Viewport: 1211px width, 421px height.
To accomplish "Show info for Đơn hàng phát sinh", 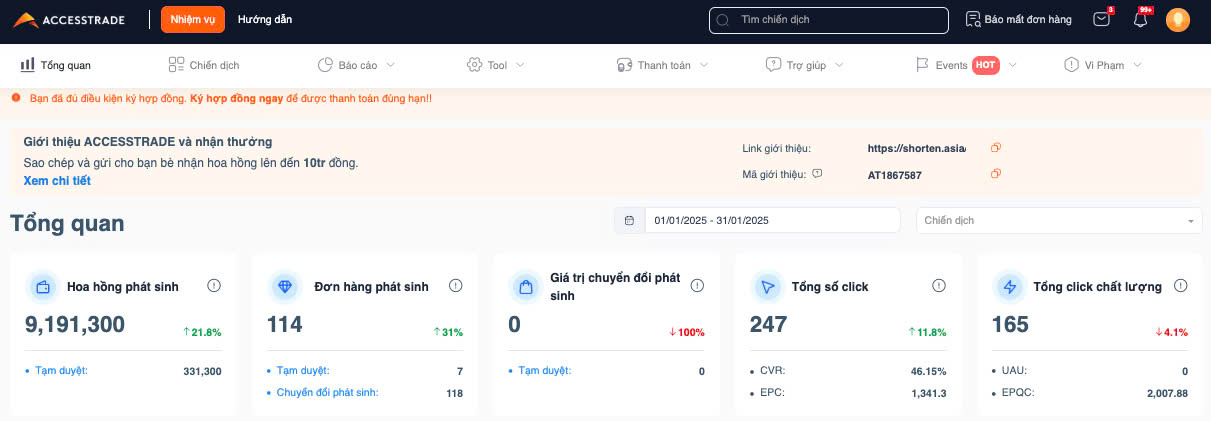I will [456, 286].
